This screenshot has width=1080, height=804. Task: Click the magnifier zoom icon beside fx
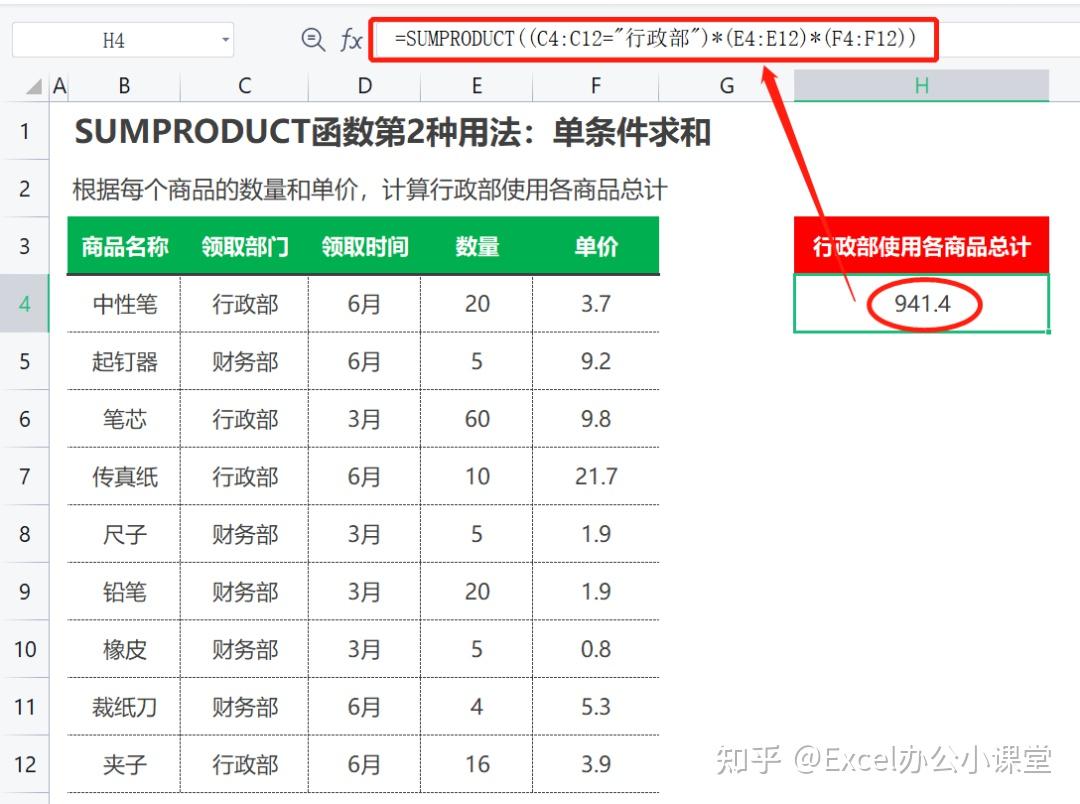click(313, 39)
